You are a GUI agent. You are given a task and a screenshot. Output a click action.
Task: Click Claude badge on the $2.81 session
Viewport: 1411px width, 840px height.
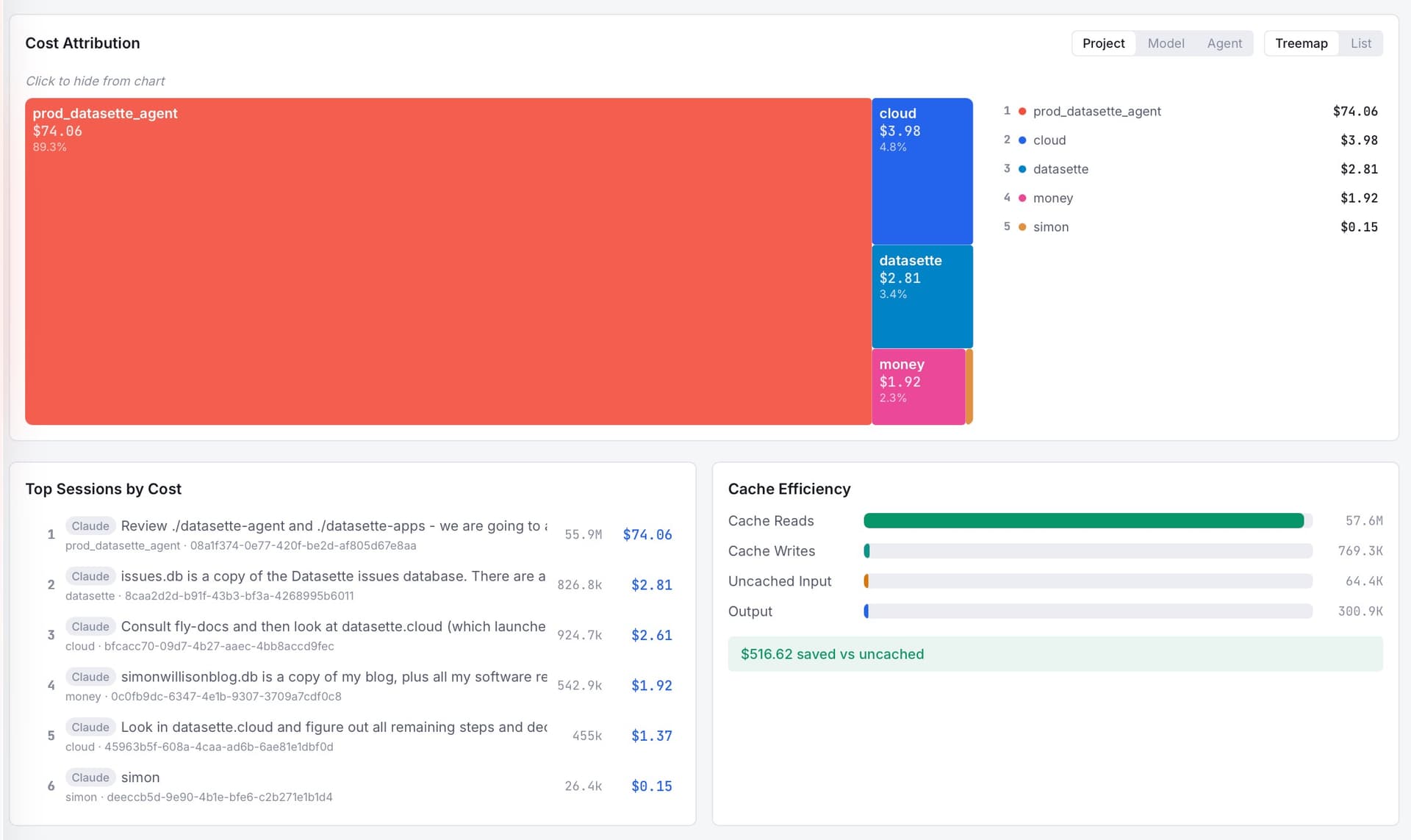tap(90, 576)
